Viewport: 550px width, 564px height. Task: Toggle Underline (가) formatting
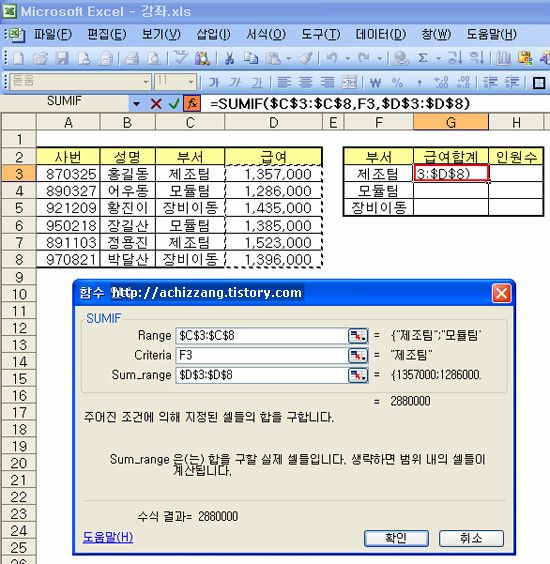(x=257, y=83)
